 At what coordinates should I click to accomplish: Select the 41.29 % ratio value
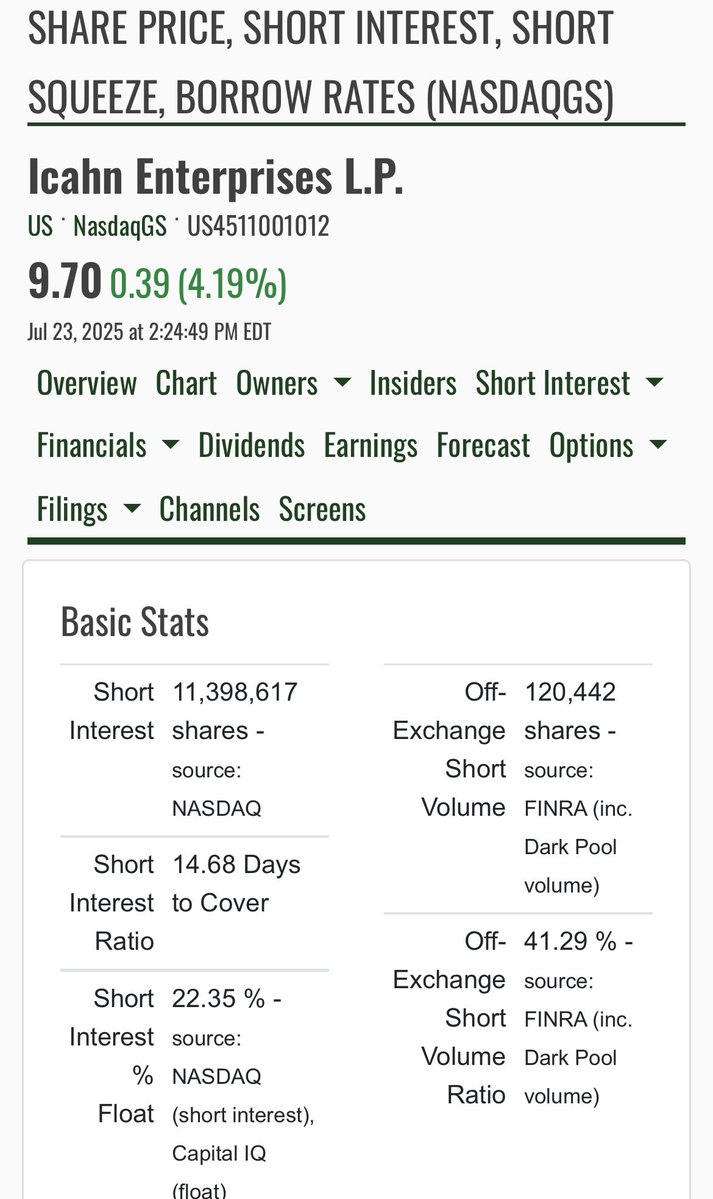coord(578,941)
